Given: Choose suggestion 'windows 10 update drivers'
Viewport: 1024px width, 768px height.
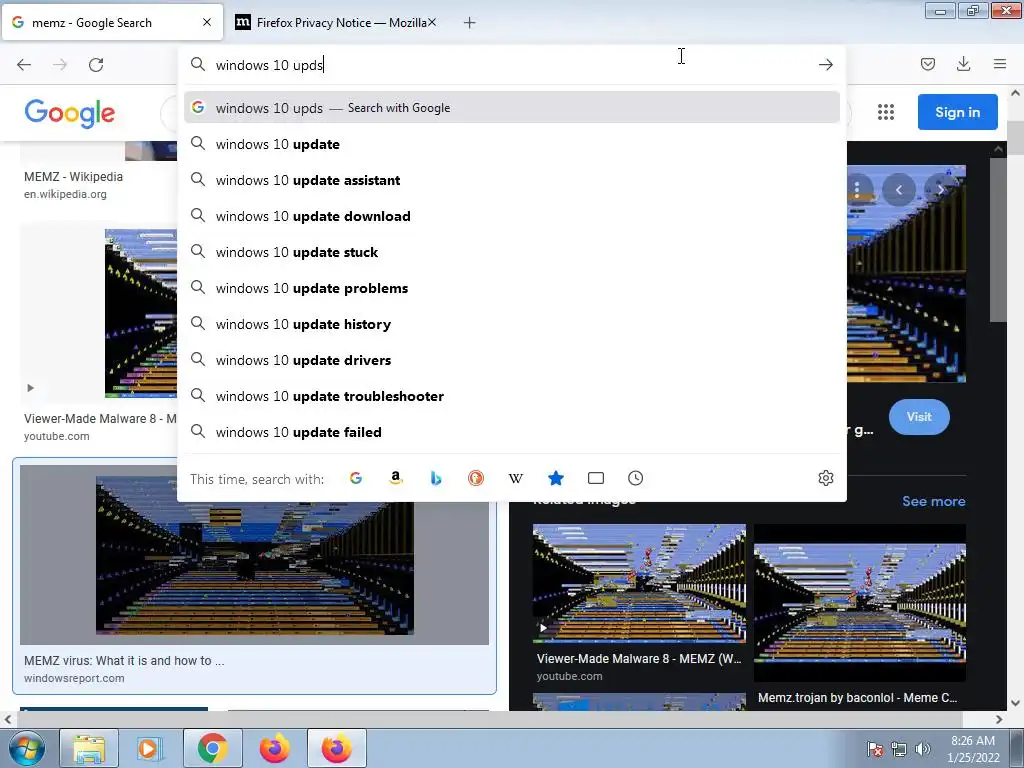Looking at the screenshot, I should point(512,360).
